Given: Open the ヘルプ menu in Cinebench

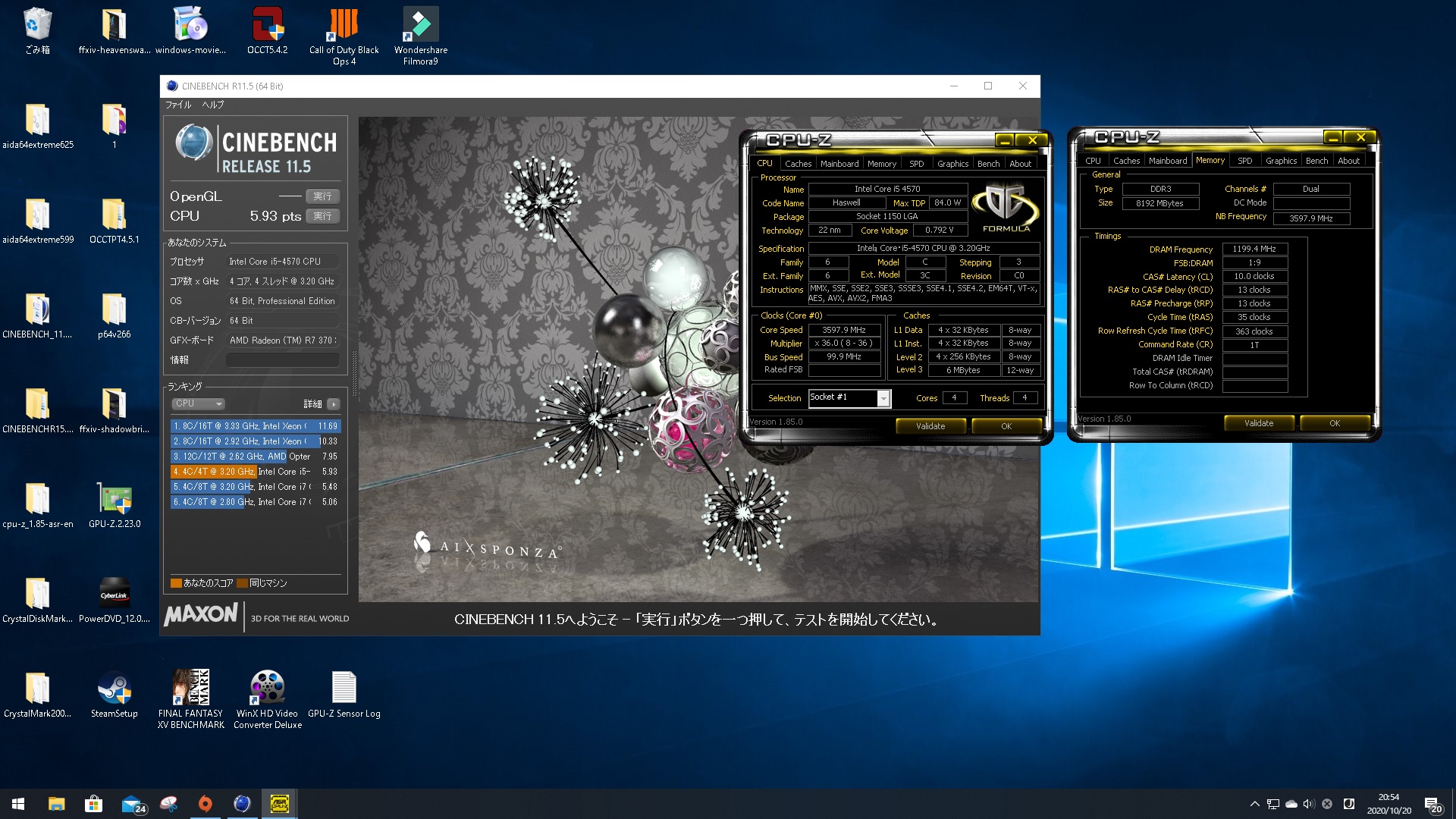Looking at the screenshot, I should point(212,105).
